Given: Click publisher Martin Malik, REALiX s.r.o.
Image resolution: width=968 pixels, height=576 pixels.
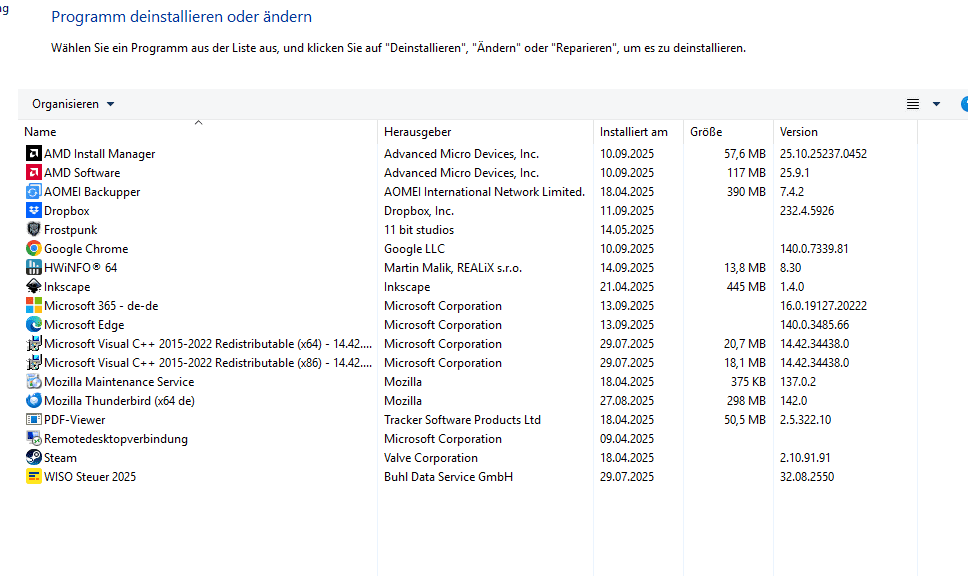Looking at the screenshot, I should pos(453,268).
